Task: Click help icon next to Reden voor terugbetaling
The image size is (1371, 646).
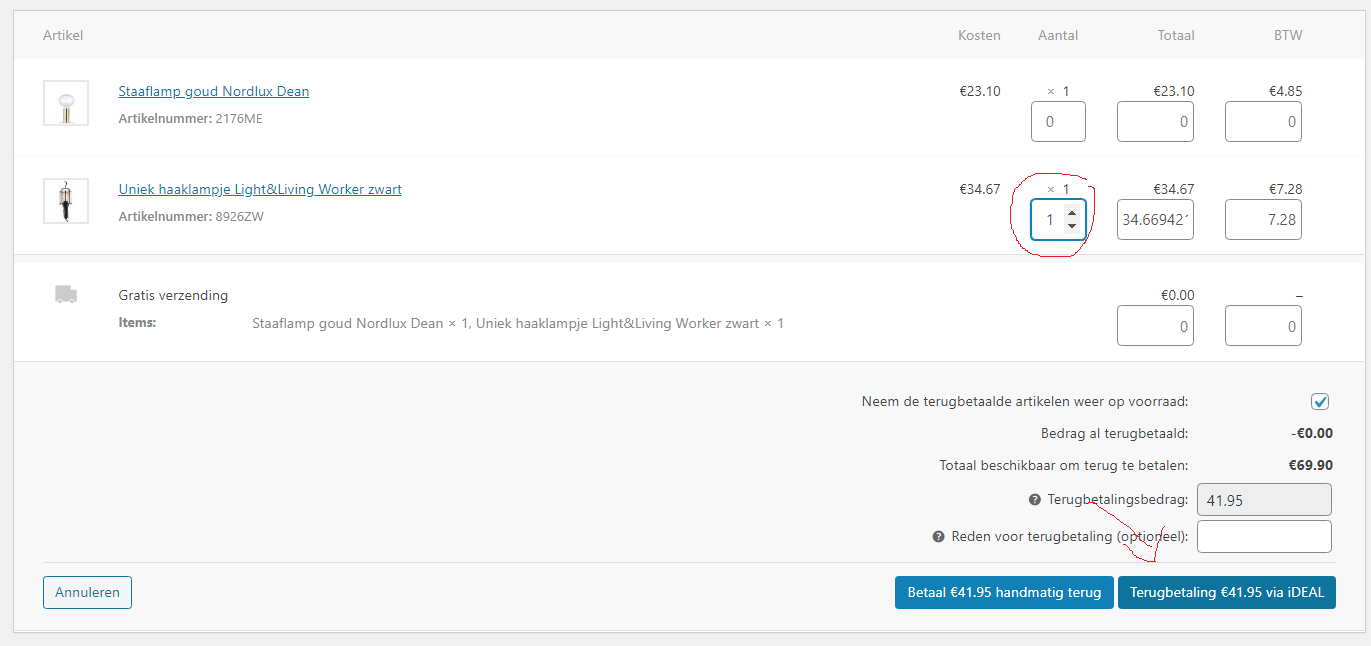Action: [x=938, y=537]
